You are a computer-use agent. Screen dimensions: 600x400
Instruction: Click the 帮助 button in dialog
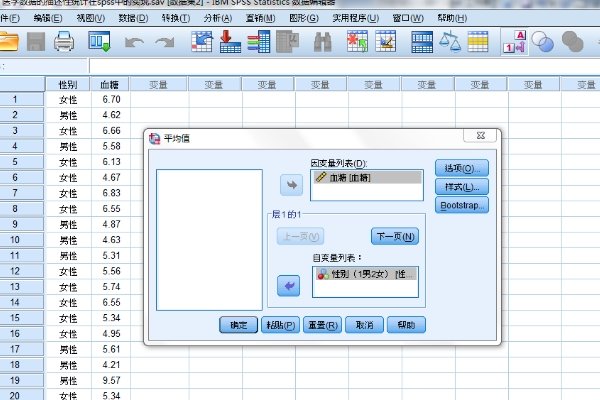coord(406,325)
